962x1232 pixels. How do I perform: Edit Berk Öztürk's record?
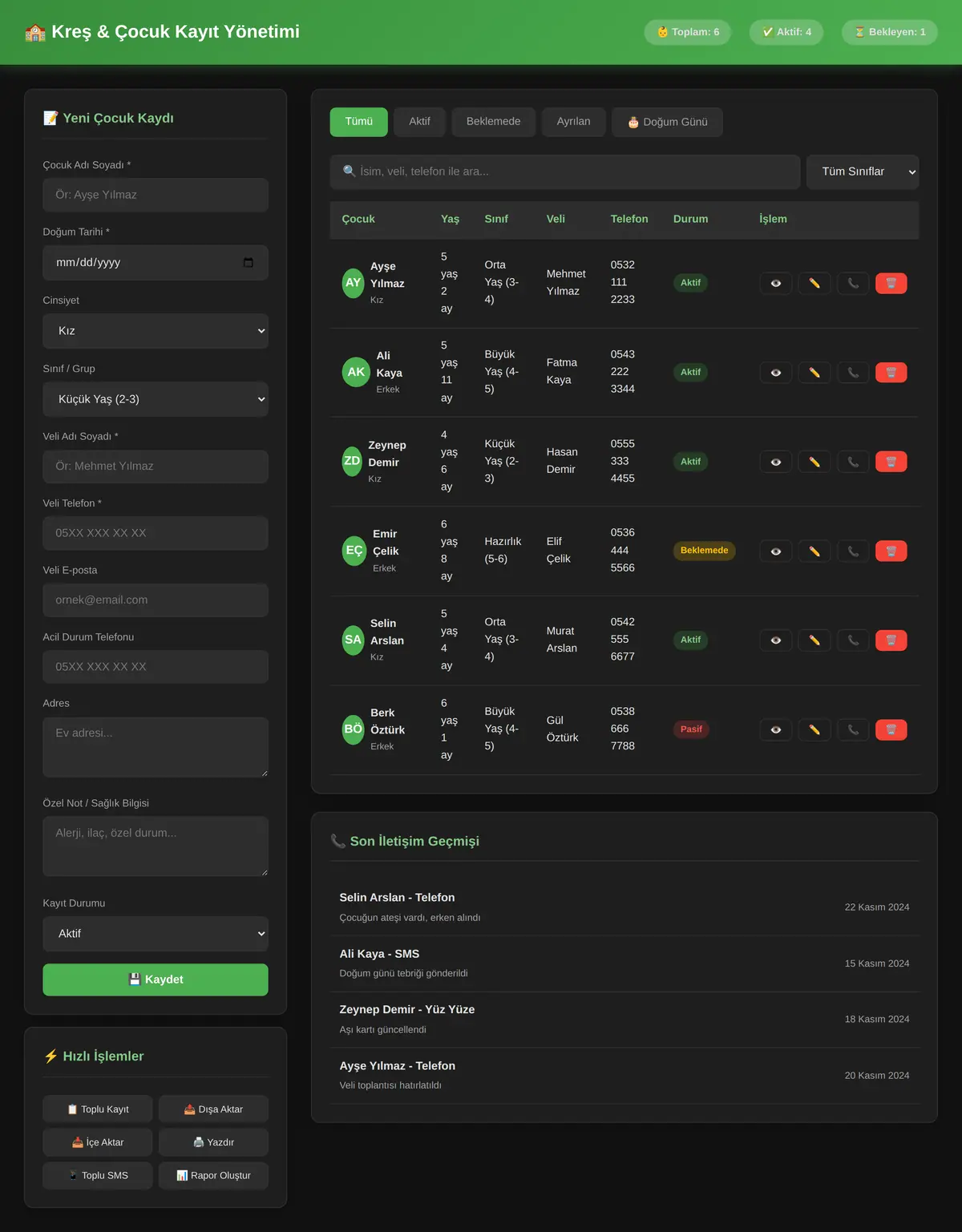coord(814,730)
